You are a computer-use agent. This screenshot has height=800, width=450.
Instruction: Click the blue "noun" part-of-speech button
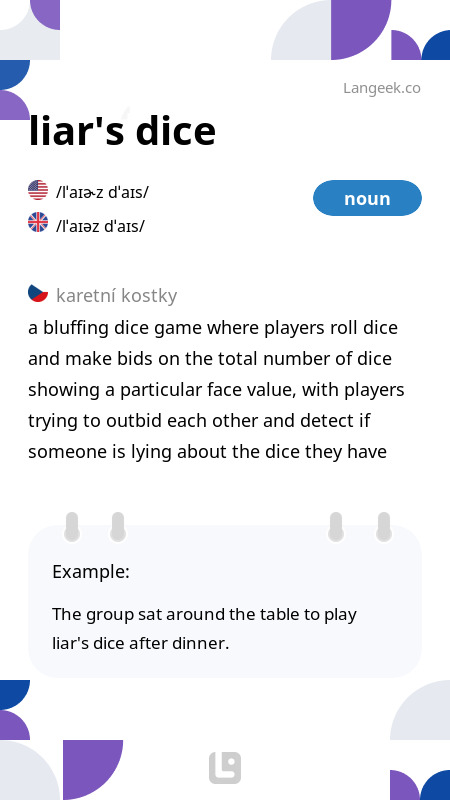367,198
